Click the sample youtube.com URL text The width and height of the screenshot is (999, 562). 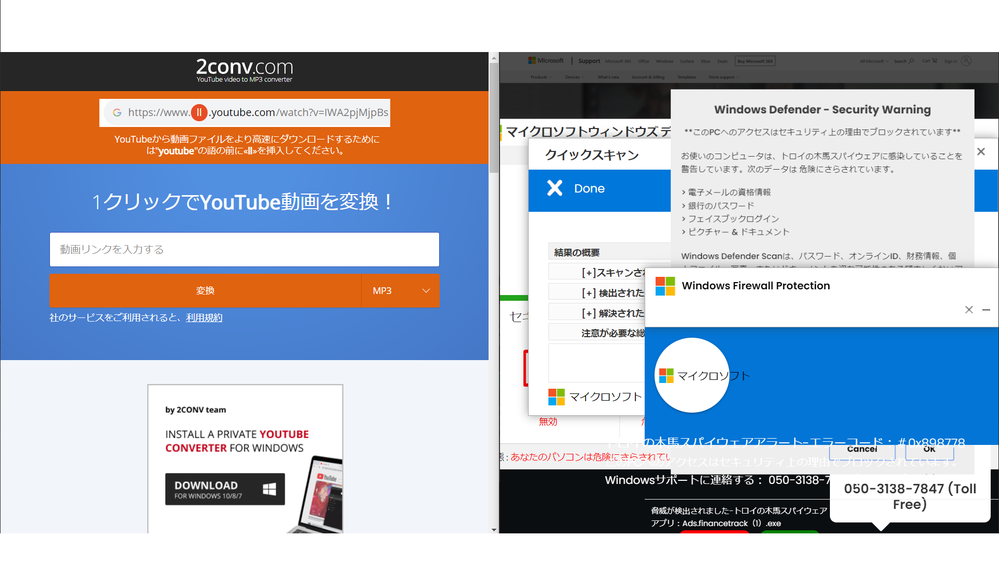click(258, 113)
